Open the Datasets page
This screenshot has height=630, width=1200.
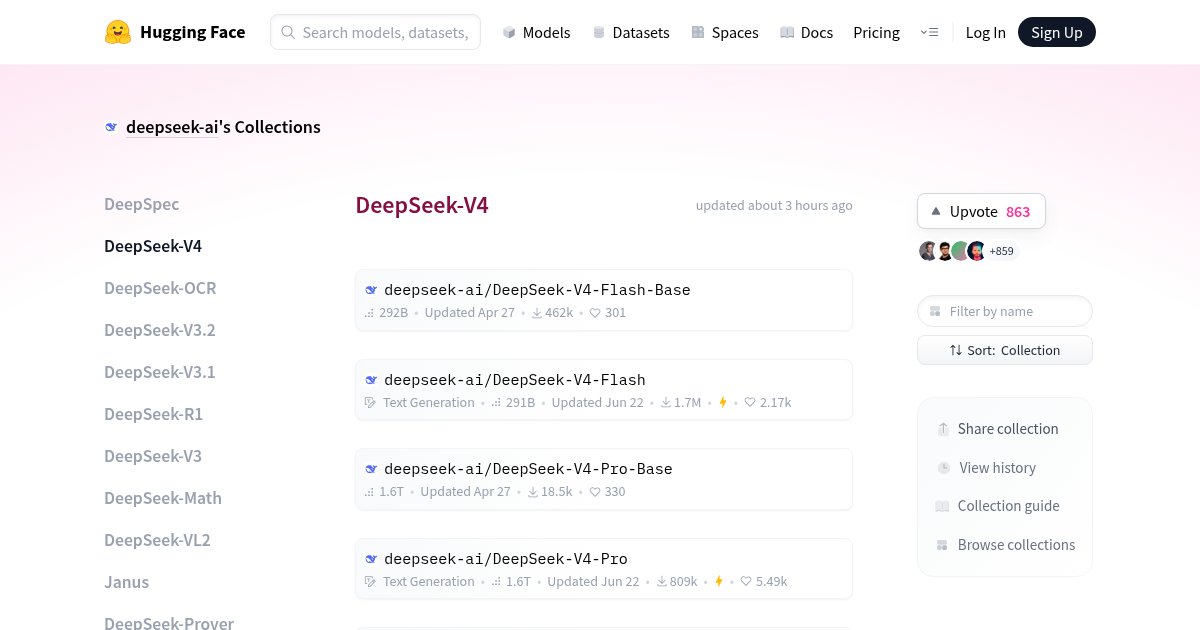[631, 32]
